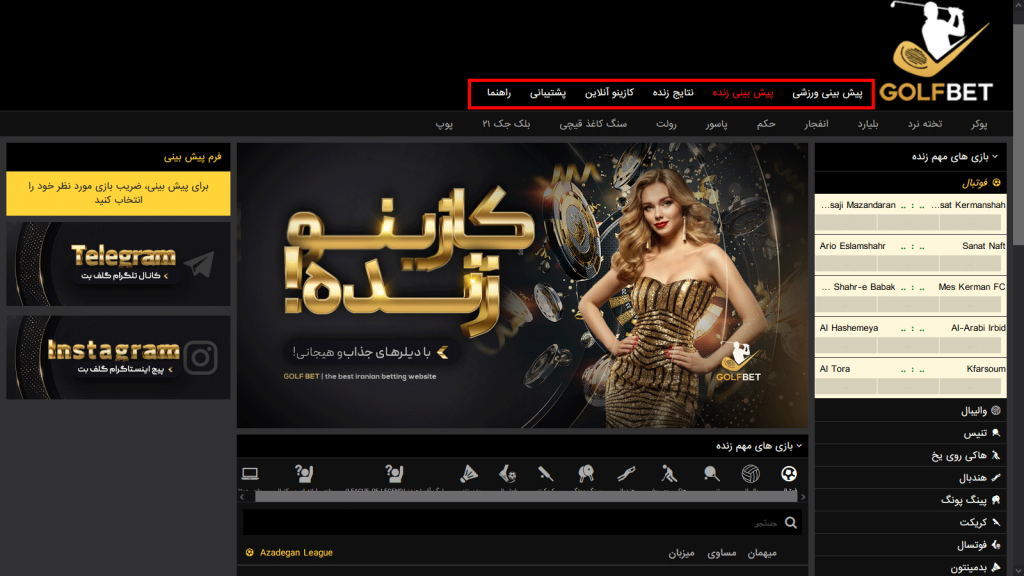Focus the جستجو search input field
Image resolution: width=1024 pixels, height=576 pixels.
coord(510,522)
